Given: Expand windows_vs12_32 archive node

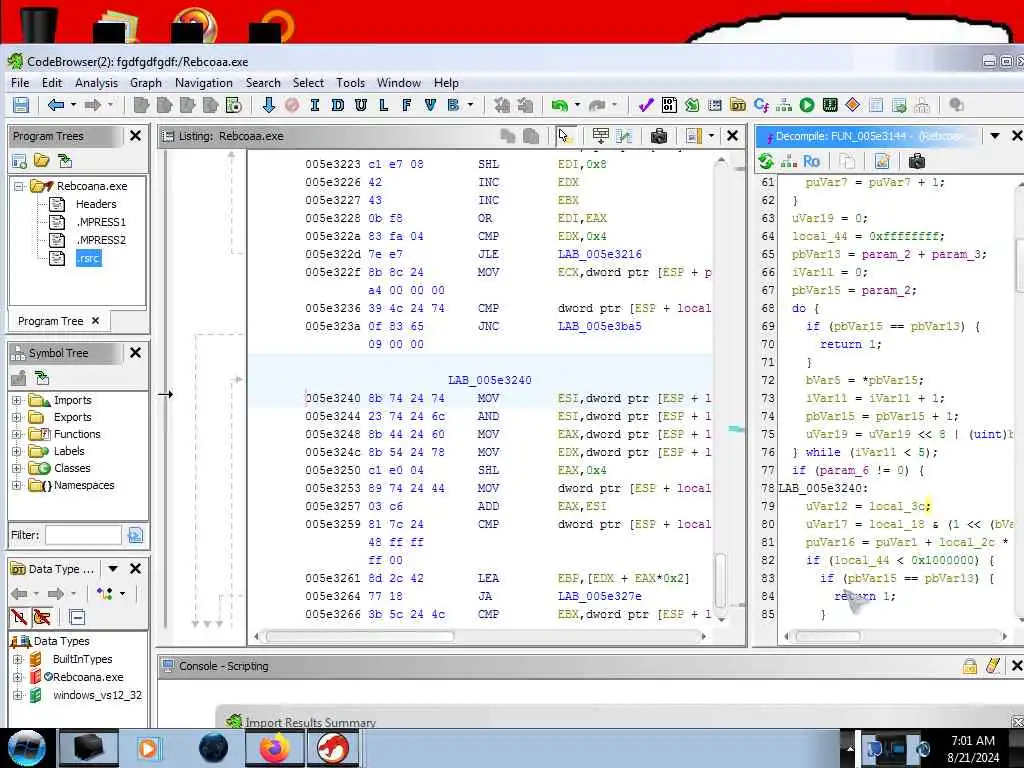Looking at the screenshot, I should (x=18, y=696).
